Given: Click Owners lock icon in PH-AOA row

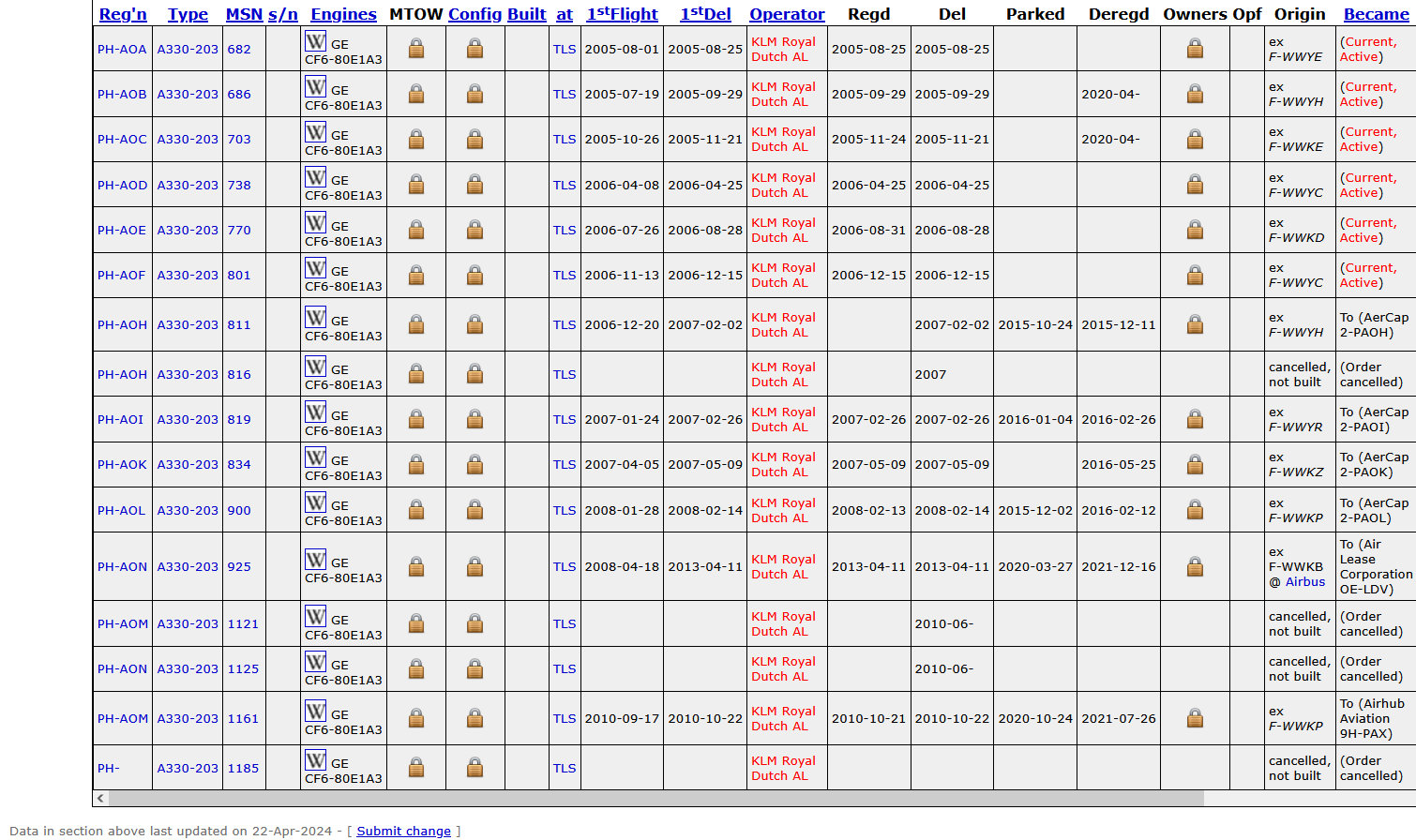Looking at the screenshot, I should [1196, 49].
